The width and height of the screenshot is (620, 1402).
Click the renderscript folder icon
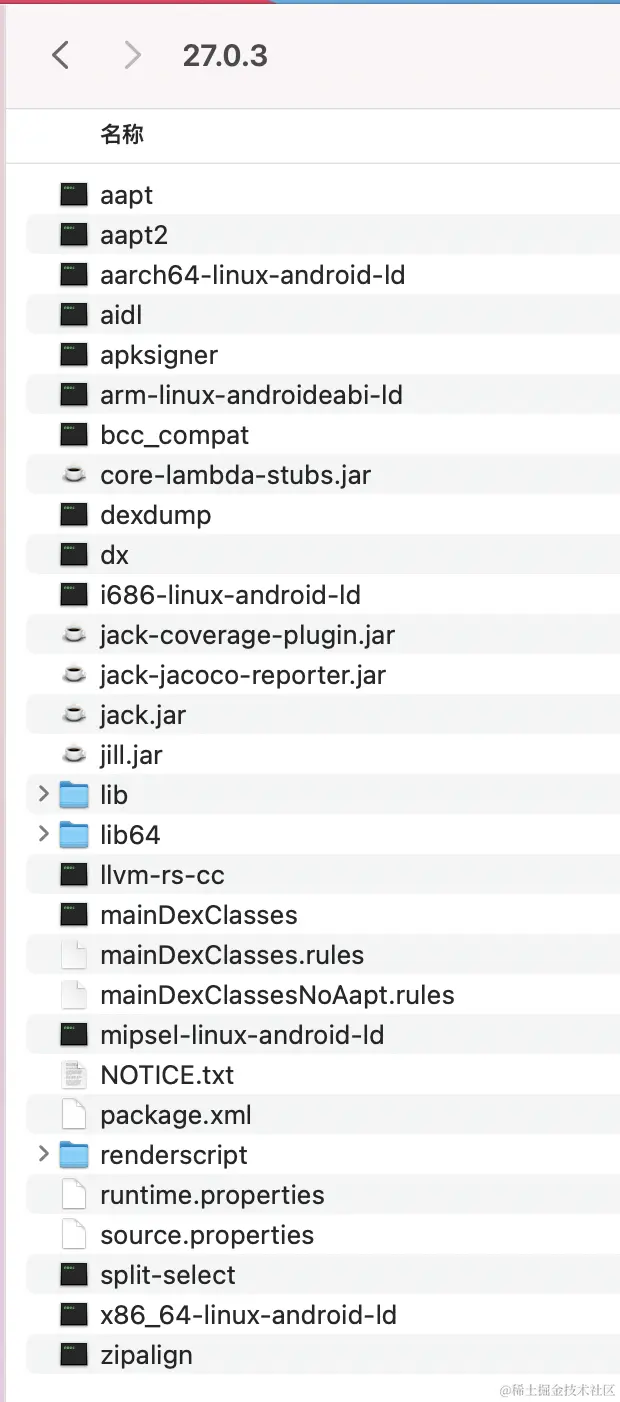tap(74, 1155)
